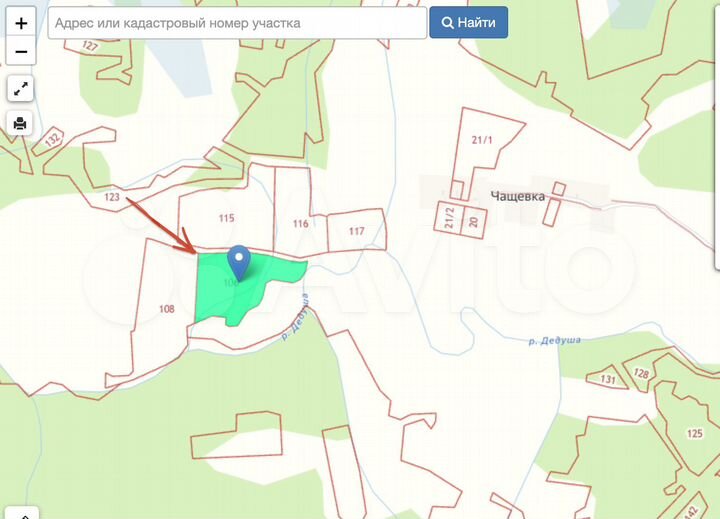
Task: Click parcel labeled 123
Action: coord(112,198)
